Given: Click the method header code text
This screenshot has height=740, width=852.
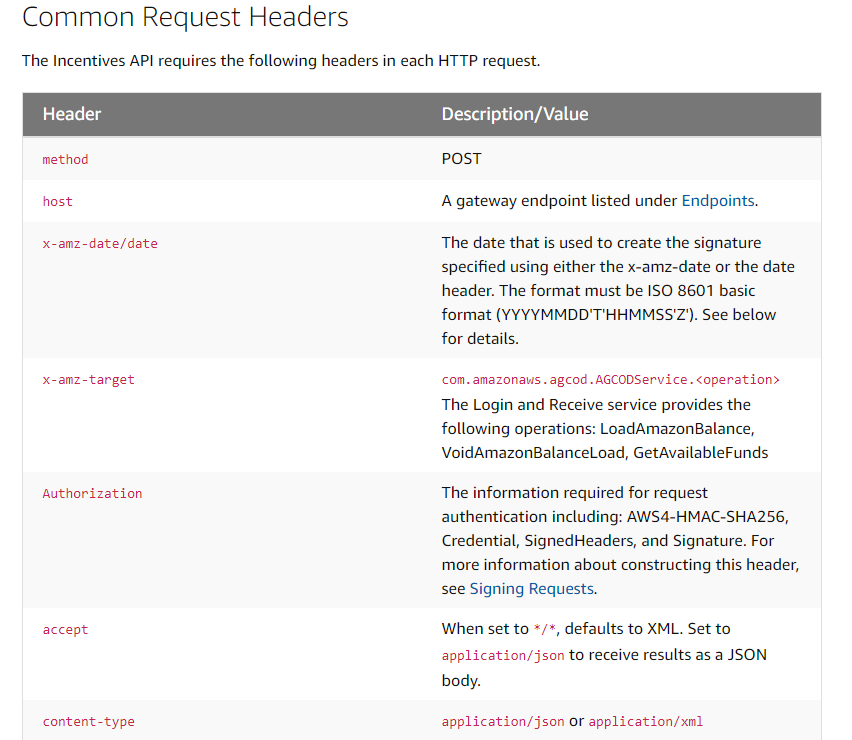Looking at the screenshot, I should click(65, 159).
